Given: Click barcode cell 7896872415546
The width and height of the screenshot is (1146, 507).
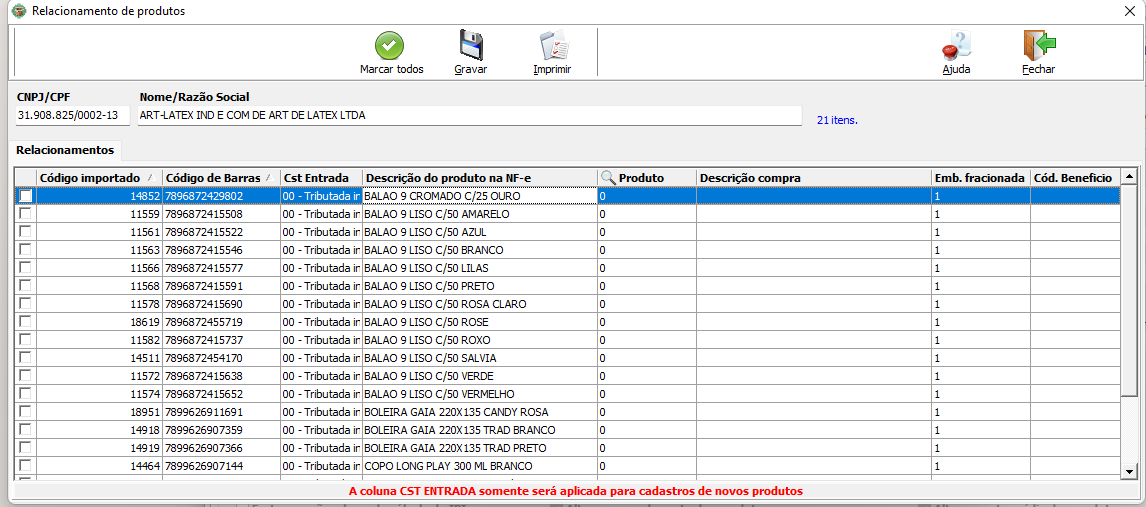Looking at the screenshot, I should coord(221,250).
